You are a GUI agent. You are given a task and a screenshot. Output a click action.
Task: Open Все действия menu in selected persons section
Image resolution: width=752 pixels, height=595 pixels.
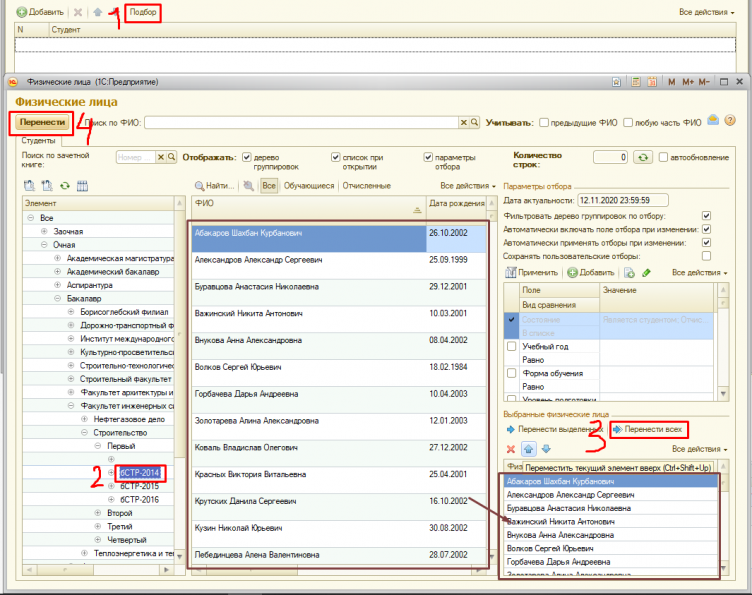tap(700, 449)
